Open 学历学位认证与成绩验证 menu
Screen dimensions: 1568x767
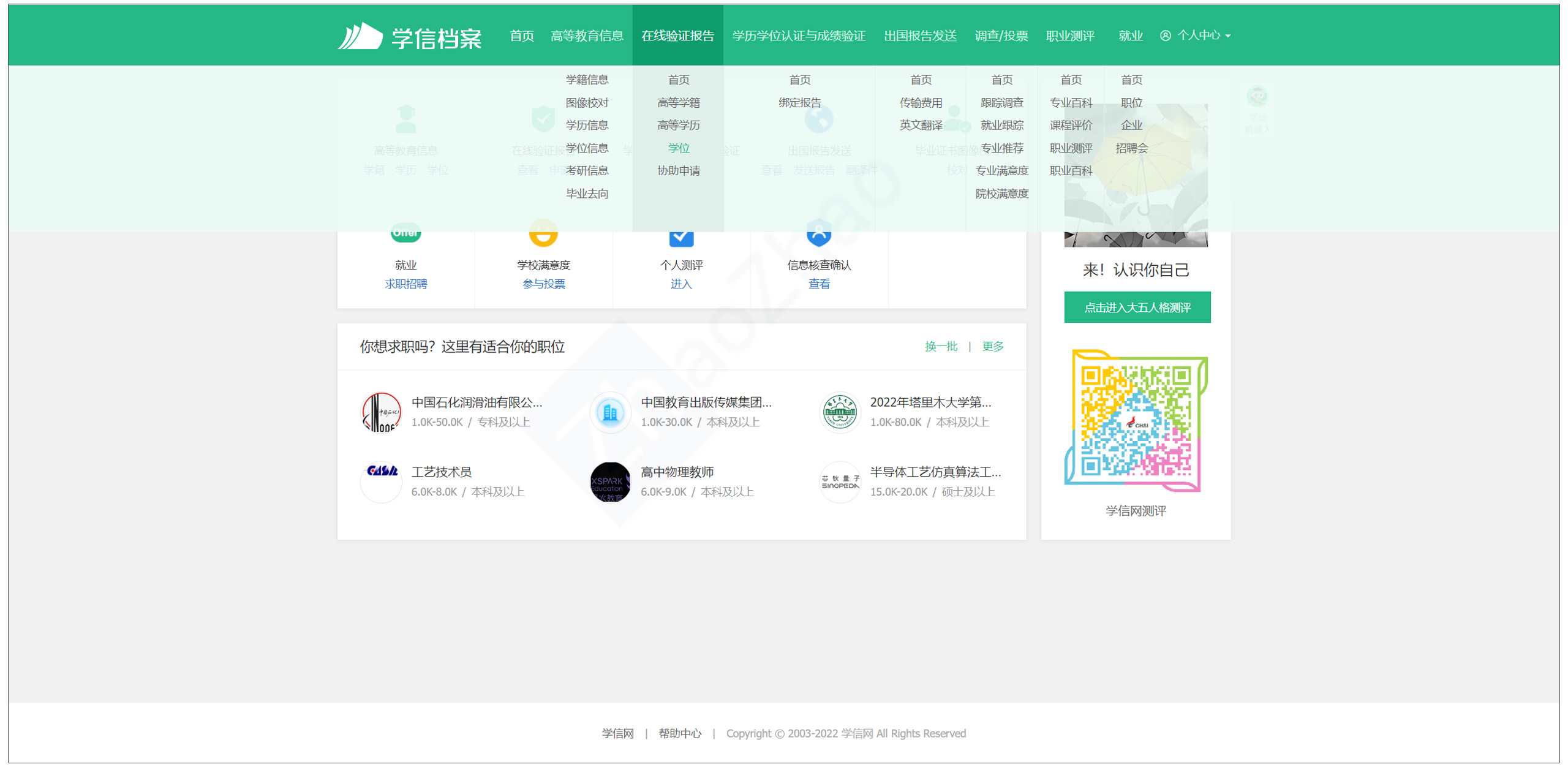[798, 36]
